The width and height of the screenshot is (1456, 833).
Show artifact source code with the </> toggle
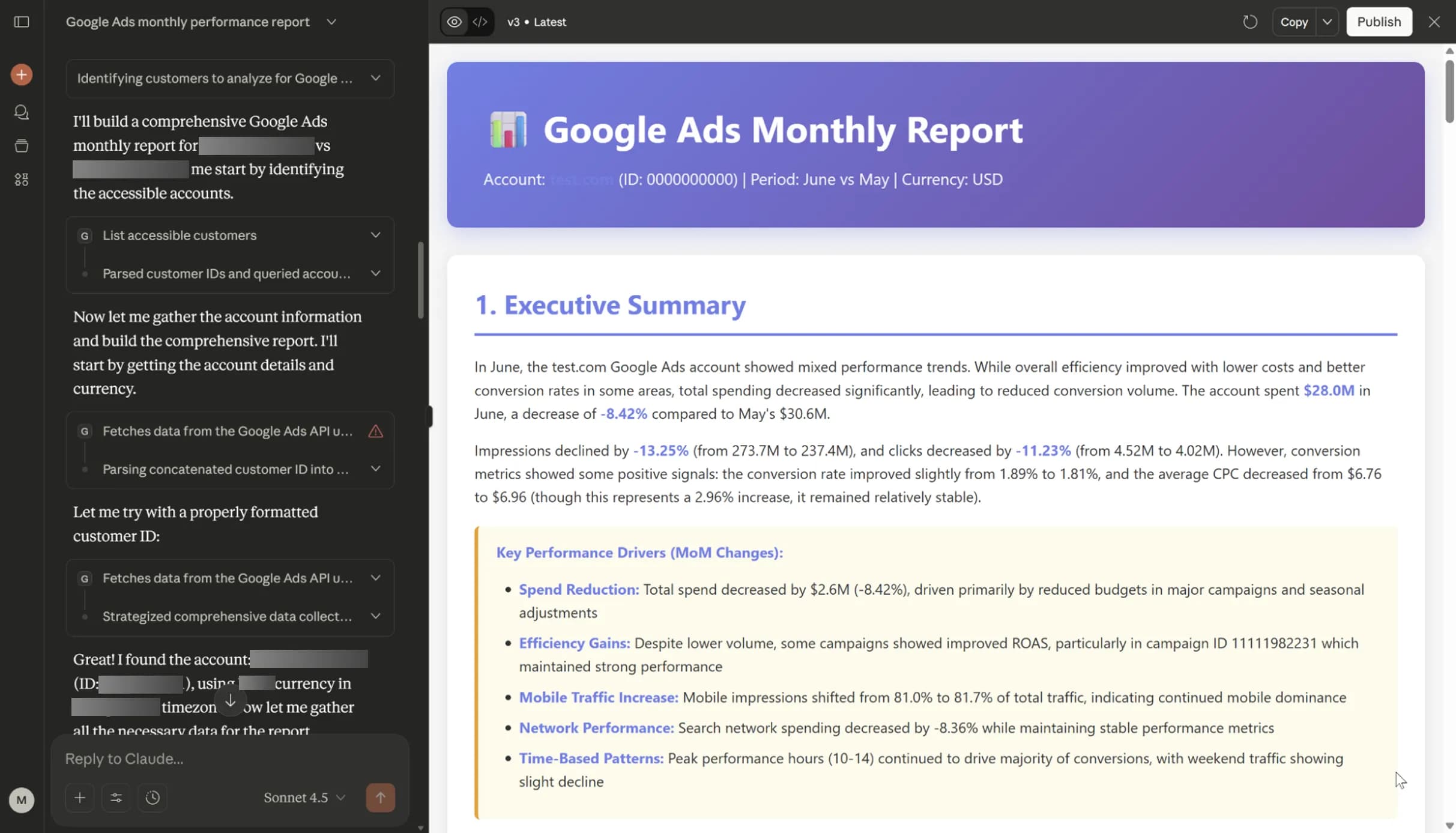point(480,22)
